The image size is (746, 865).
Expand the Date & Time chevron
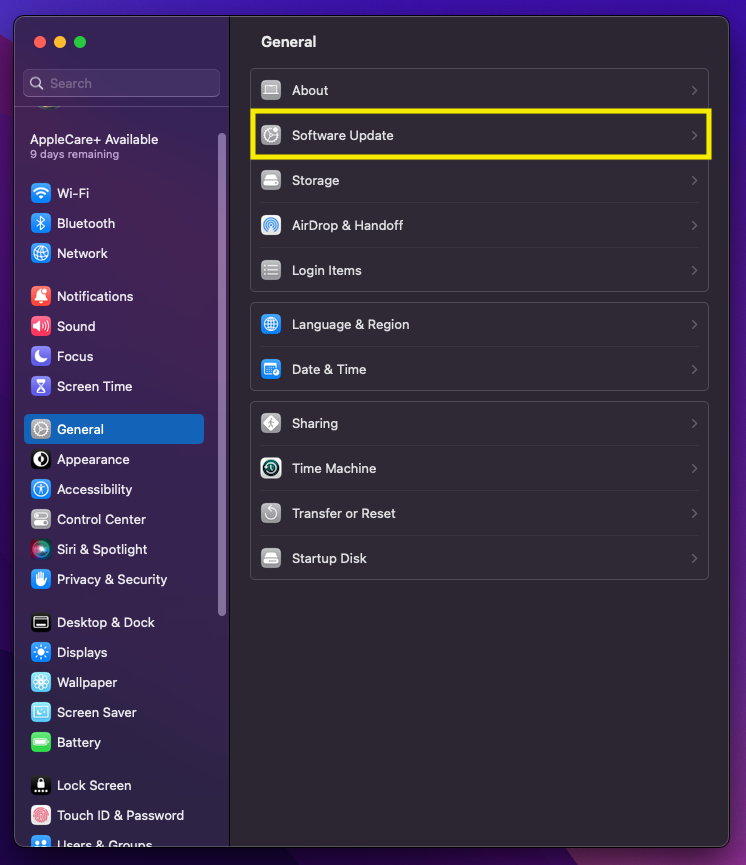point(694,370)
